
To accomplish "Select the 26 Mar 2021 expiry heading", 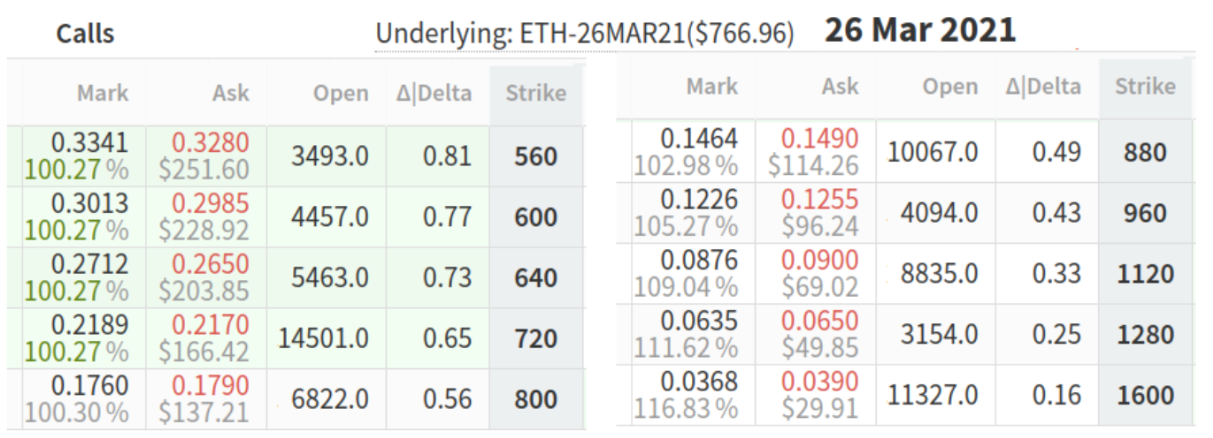I will pos(919,30).
